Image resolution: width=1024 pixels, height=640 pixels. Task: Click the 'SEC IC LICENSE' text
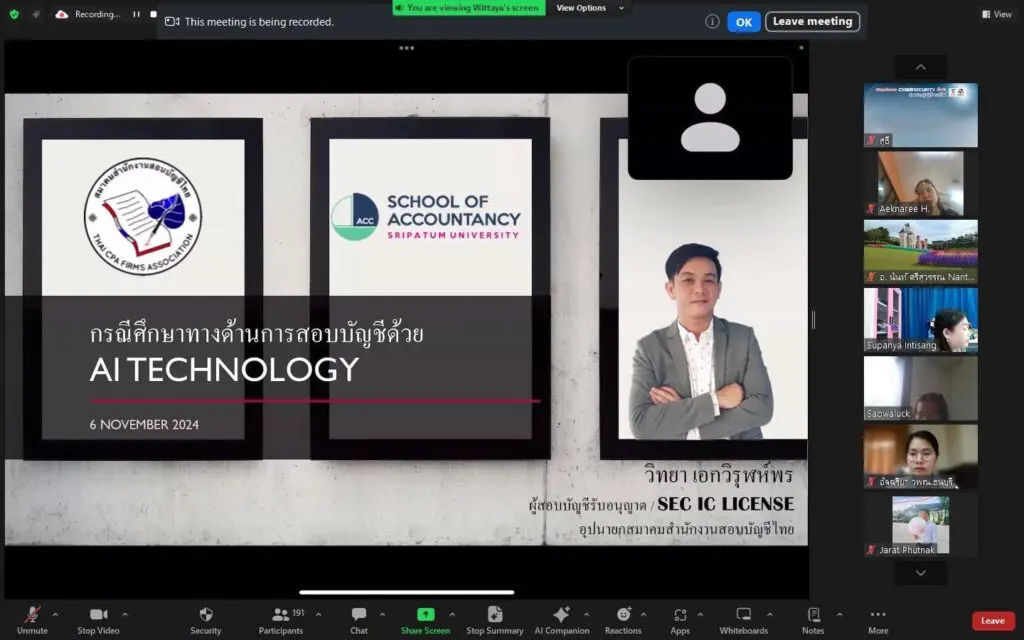tap(726, 504)
